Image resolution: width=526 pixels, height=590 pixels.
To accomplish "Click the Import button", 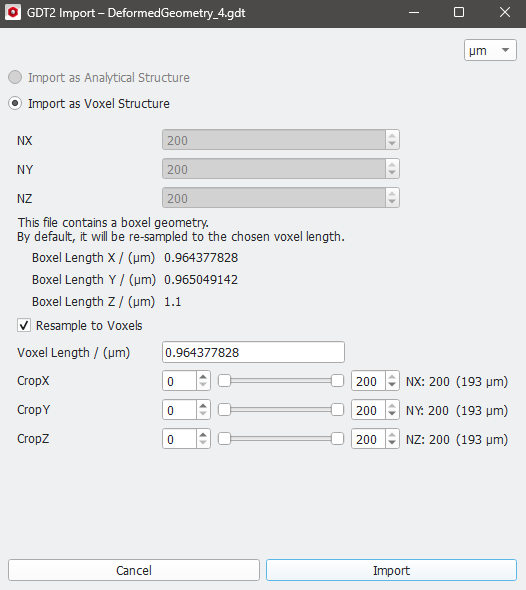I will click(391, 570).
